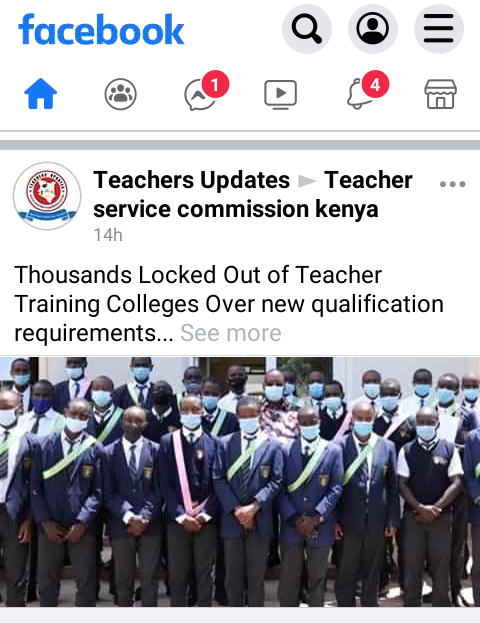
Task: Open the Teachers Updates profile picture
Action: tap(47, 196)
